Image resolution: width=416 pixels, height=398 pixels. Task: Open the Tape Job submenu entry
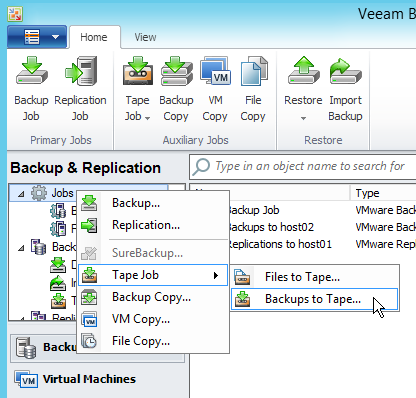click(x=153, y=275)
